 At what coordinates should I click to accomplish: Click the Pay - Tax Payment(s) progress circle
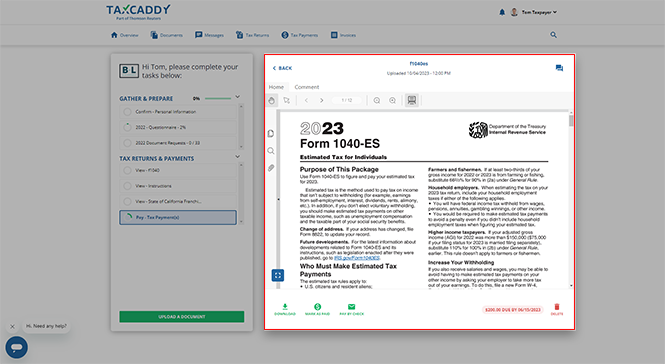[x=127, y=217]
